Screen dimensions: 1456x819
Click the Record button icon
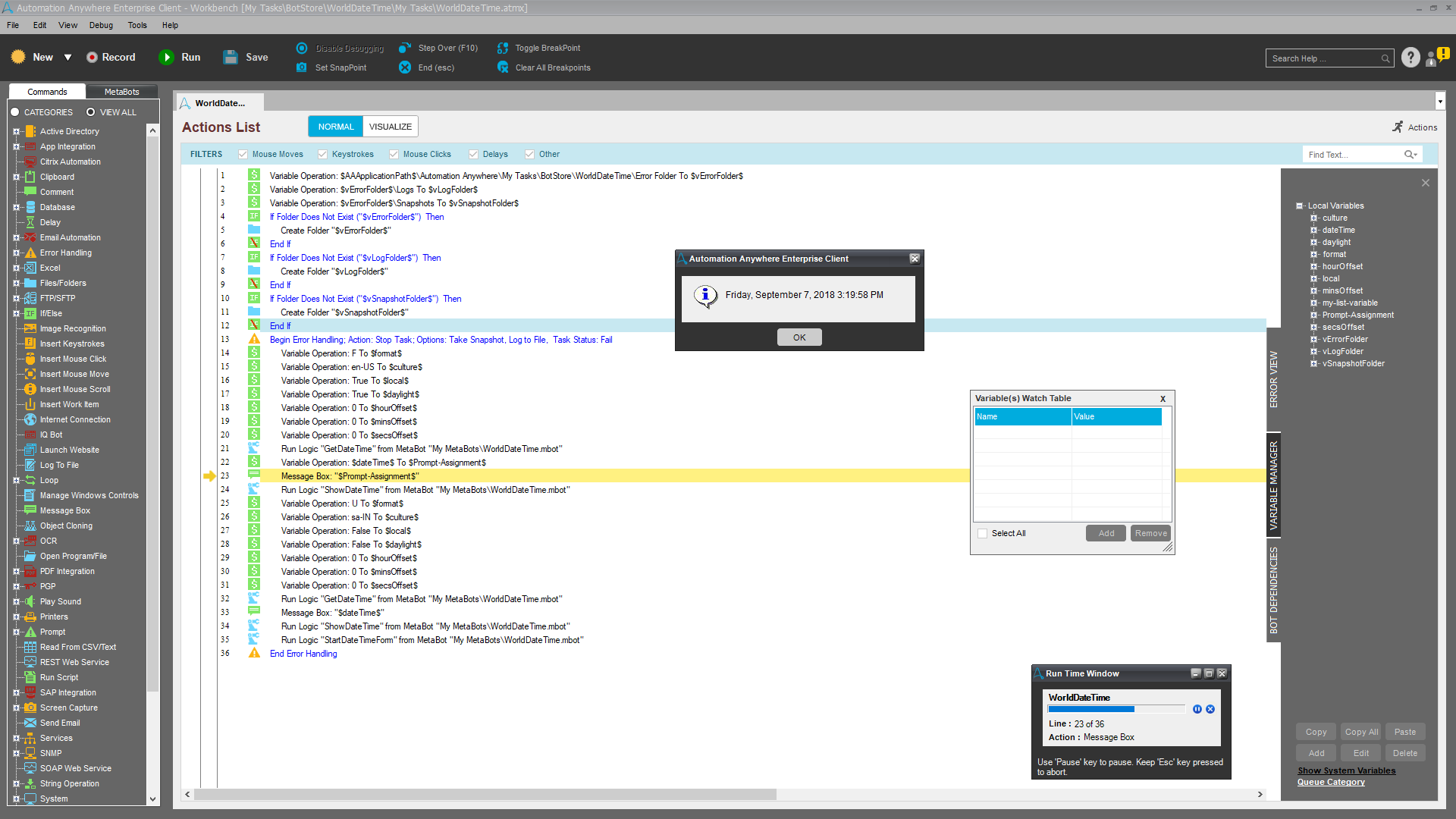[92, 58]
